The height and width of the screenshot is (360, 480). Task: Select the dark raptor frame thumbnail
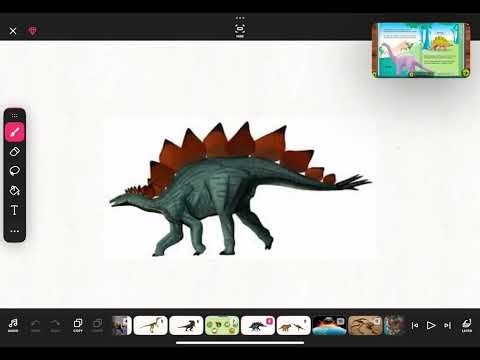coord(186,325)
